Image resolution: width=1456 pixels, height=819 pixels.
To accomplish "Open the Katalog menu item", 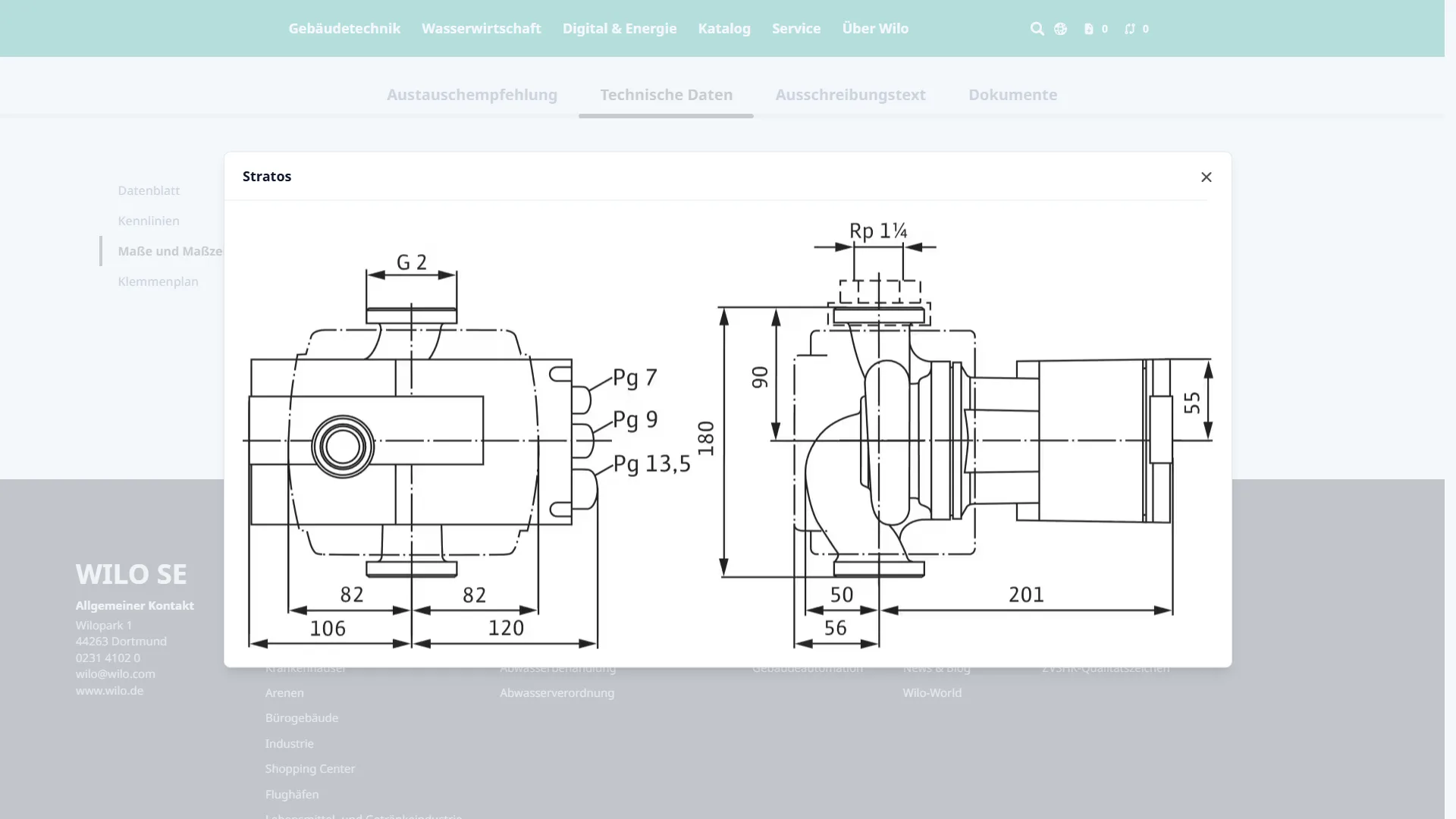I will tap(724, 28).
